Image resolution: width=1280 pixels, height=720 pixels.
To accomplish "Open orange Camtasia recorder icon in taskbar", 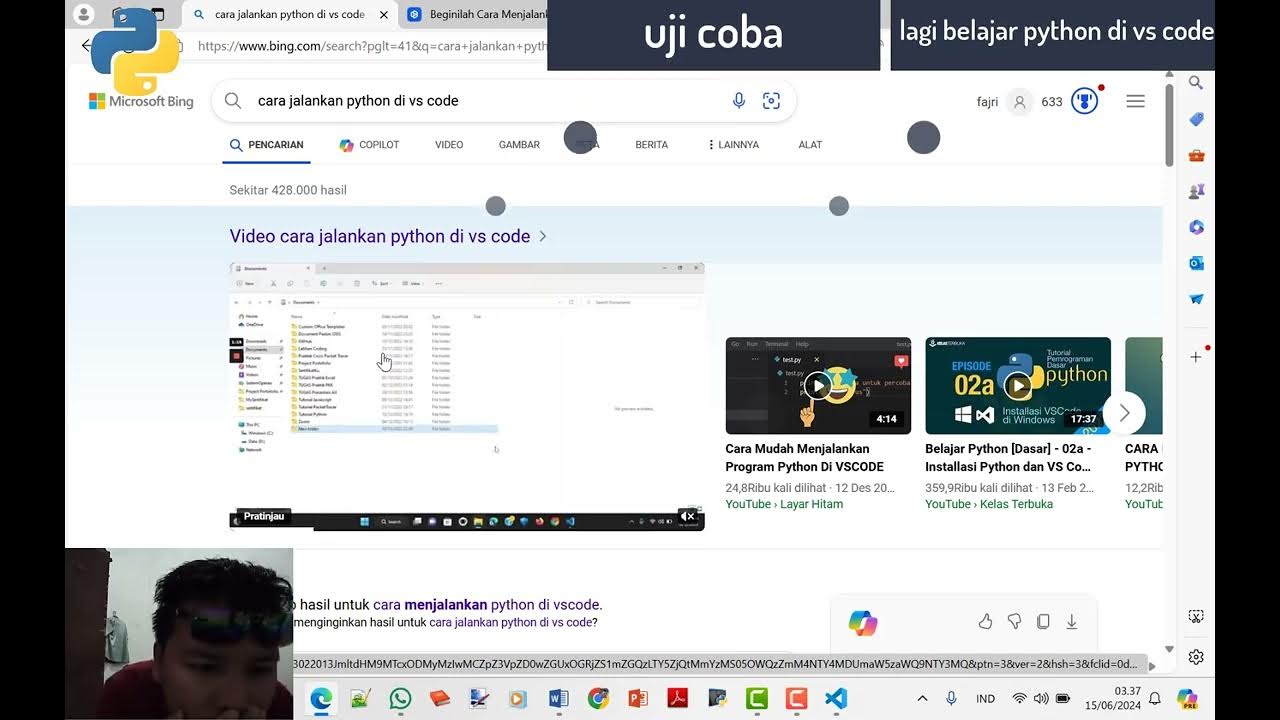I will [796, 698].
